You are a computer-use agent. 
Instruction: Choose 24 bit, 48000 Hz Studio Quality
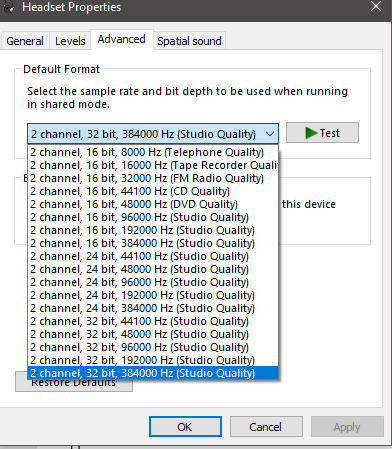[x=153, y=269]
